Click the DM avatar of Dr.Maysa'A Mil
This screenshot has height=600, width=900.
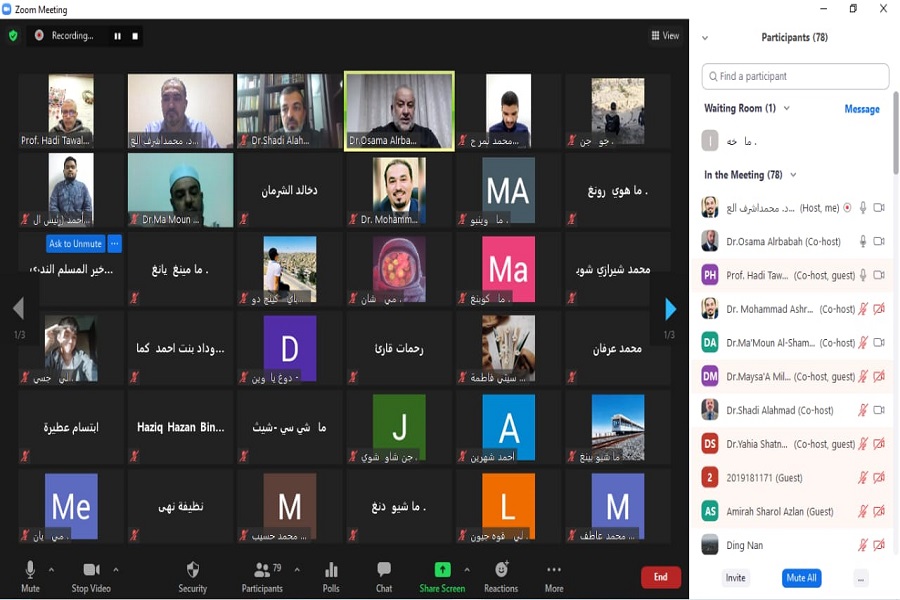pyautogui.click(x=710, y=377)
